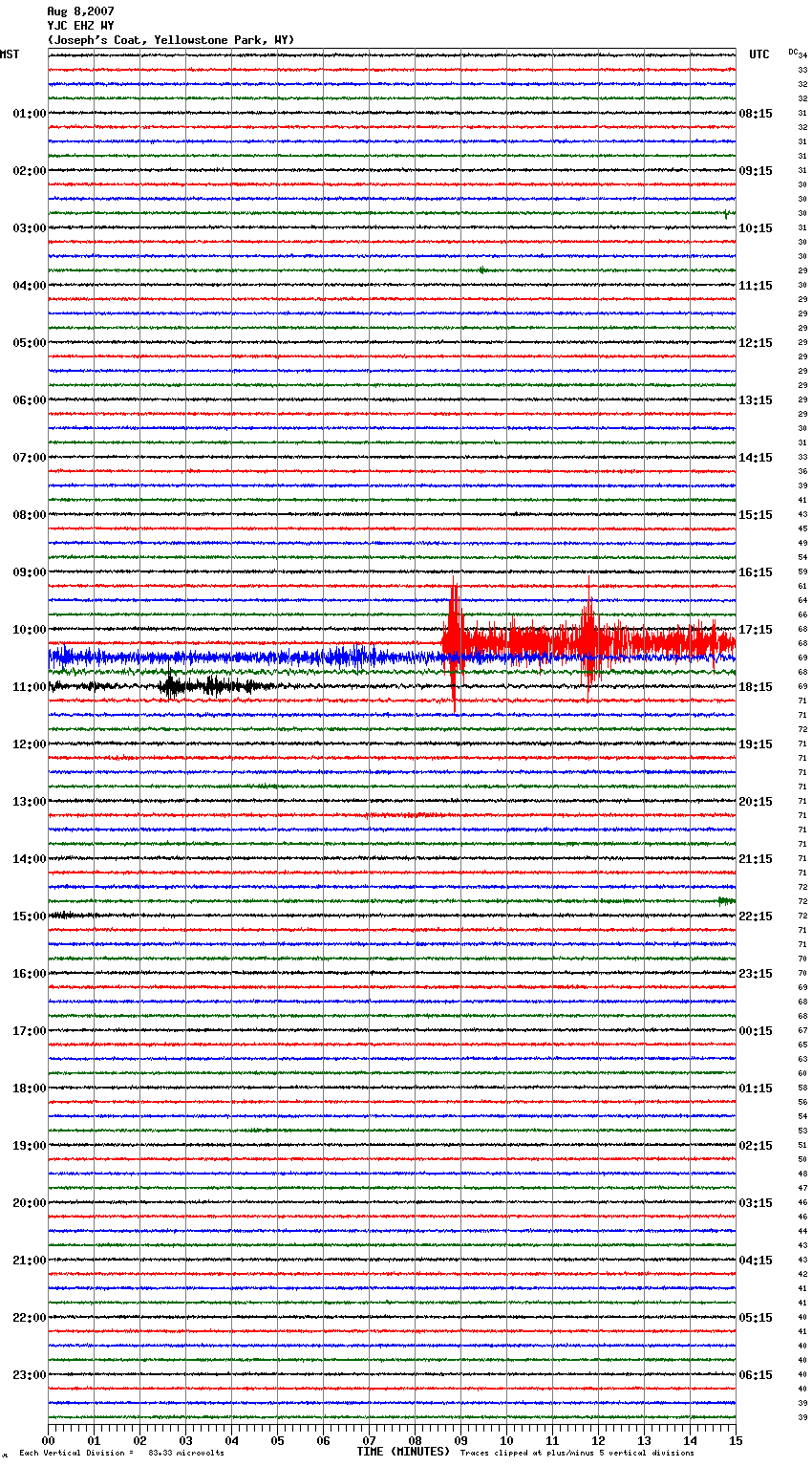Image resolution: width=812 pixels, height=1466 pixels.
Task: Click the 'TIME (MINUTES)' axis title
Action: point(403,1452)
